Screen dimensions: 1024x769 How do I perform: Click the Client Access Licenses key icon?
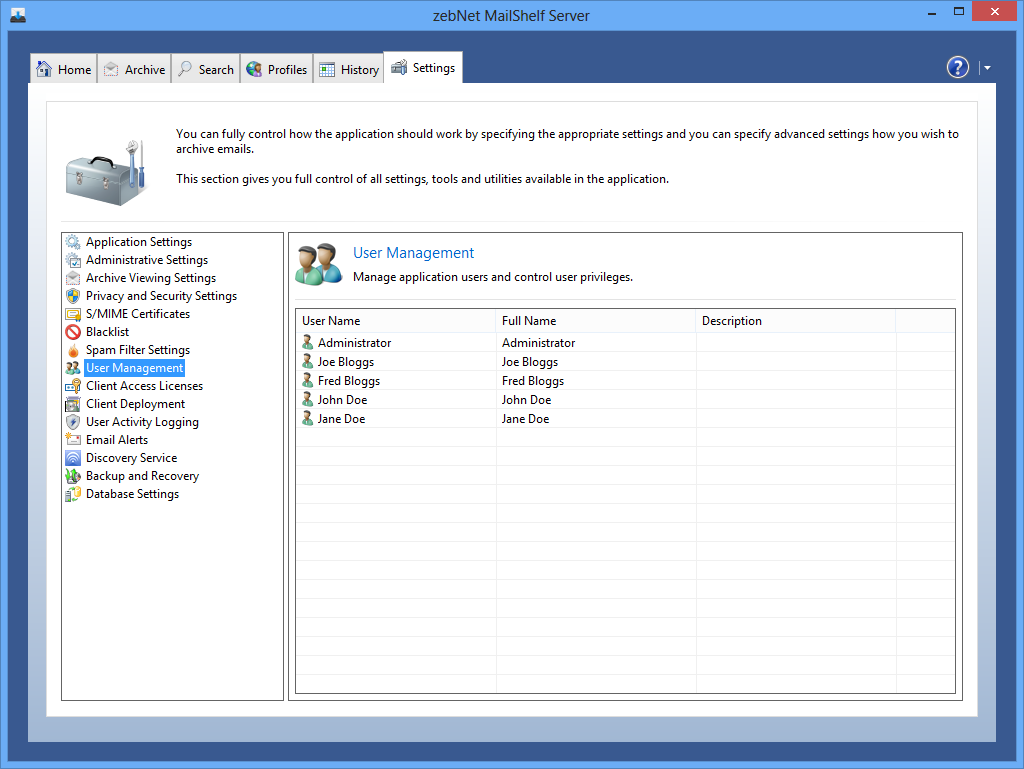tap(73, 386)
